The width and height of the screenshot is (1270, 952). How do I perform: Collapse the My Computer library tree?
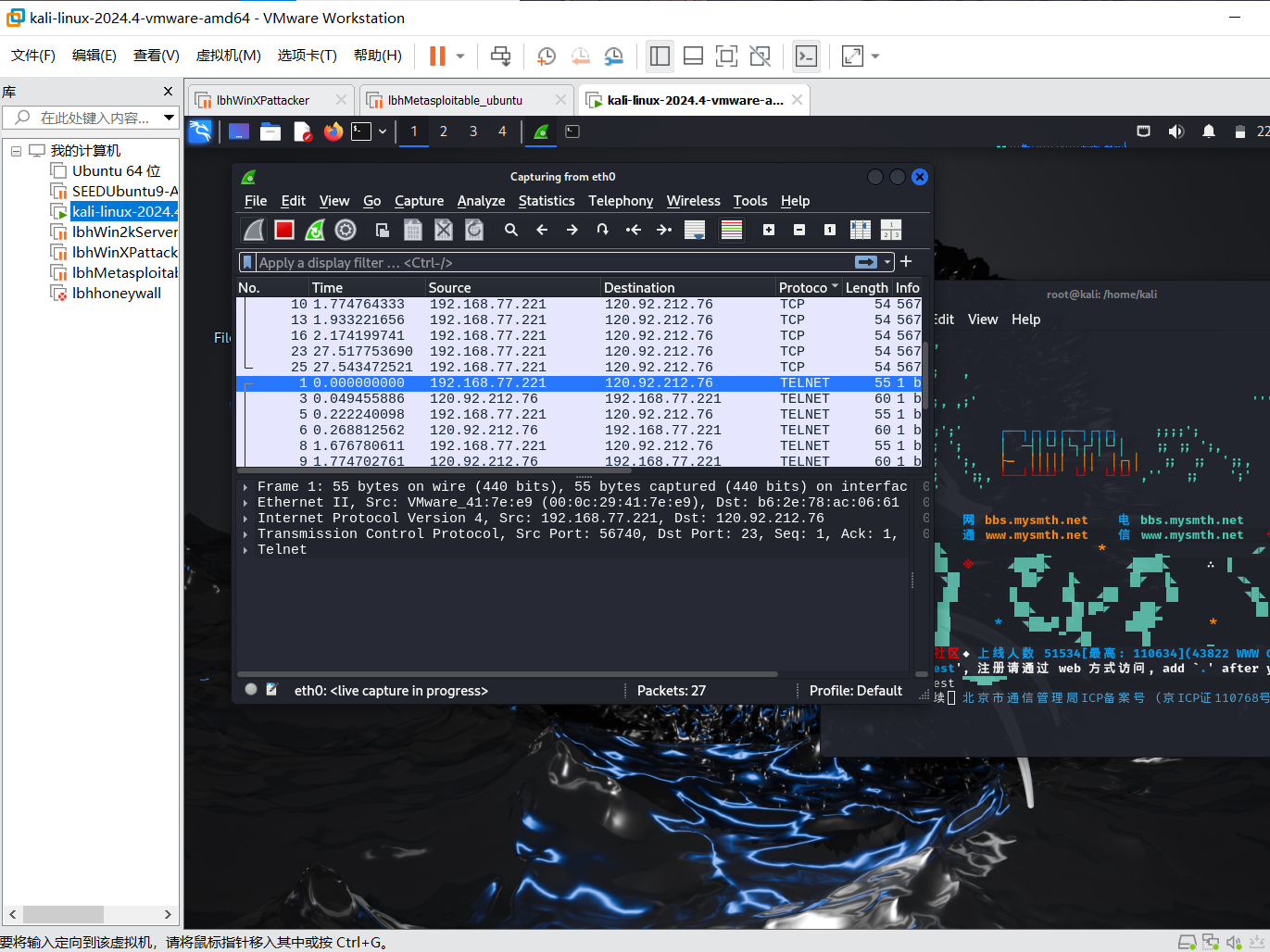pyautogui.click(x=16, y=151)
